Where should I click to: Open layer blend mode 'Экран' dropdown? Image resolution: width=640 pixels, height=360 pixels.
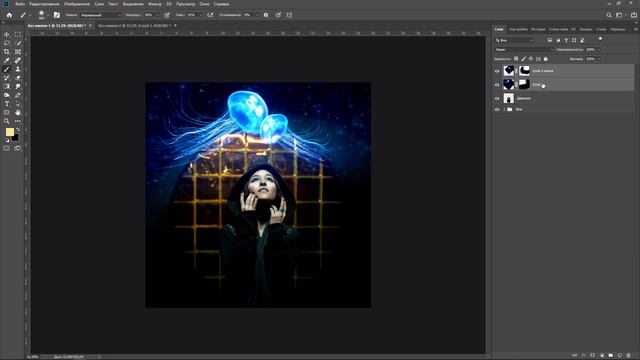coord(524,49)
